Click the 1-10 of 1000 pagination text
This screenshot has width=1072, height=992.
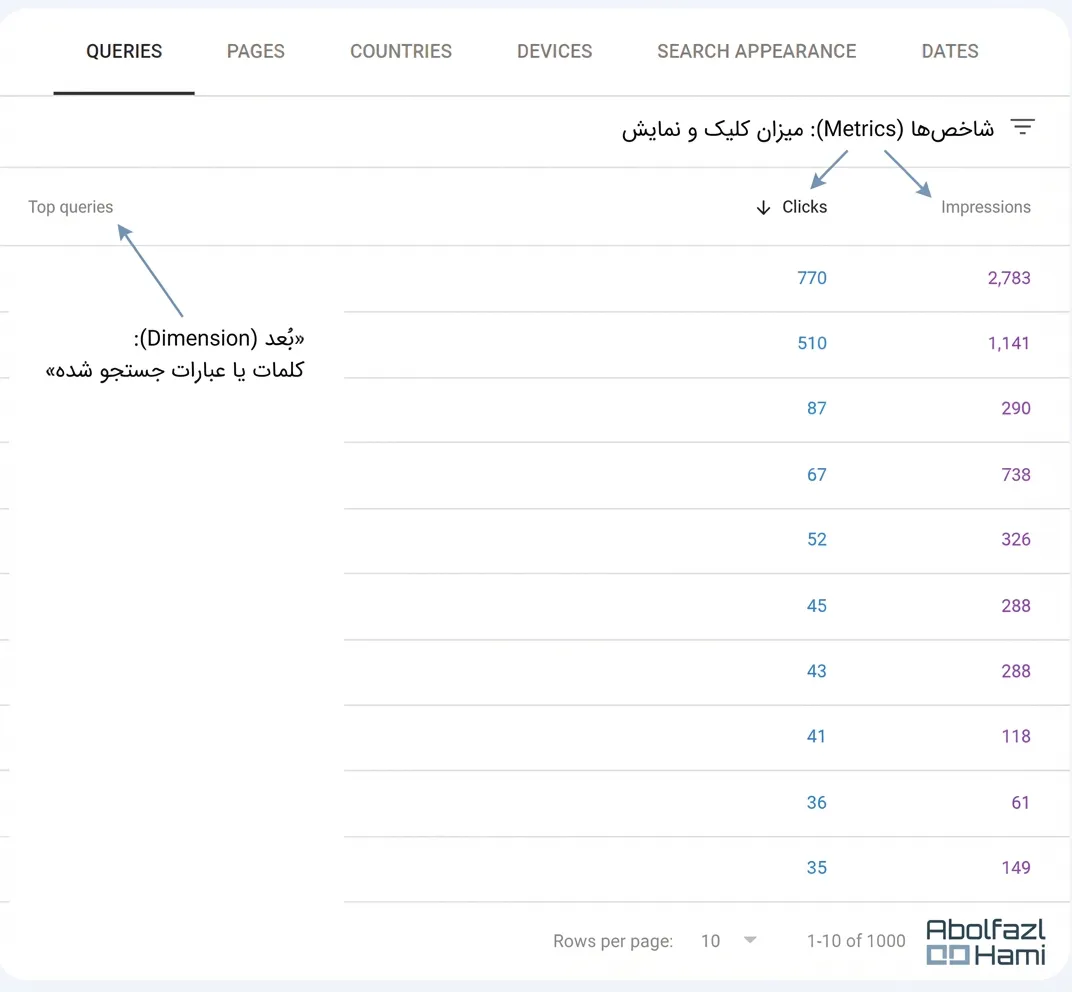pyautogui.click(x=855, y=941)
